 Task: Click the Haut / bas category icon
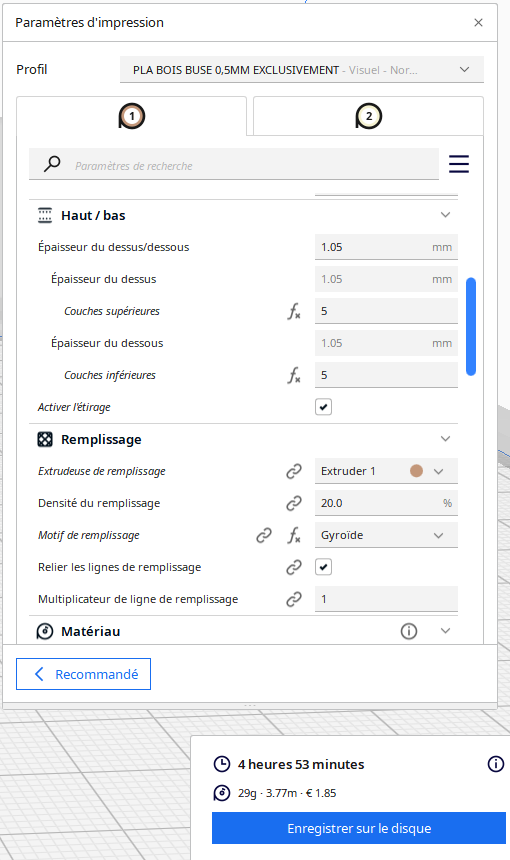(45, 216)
